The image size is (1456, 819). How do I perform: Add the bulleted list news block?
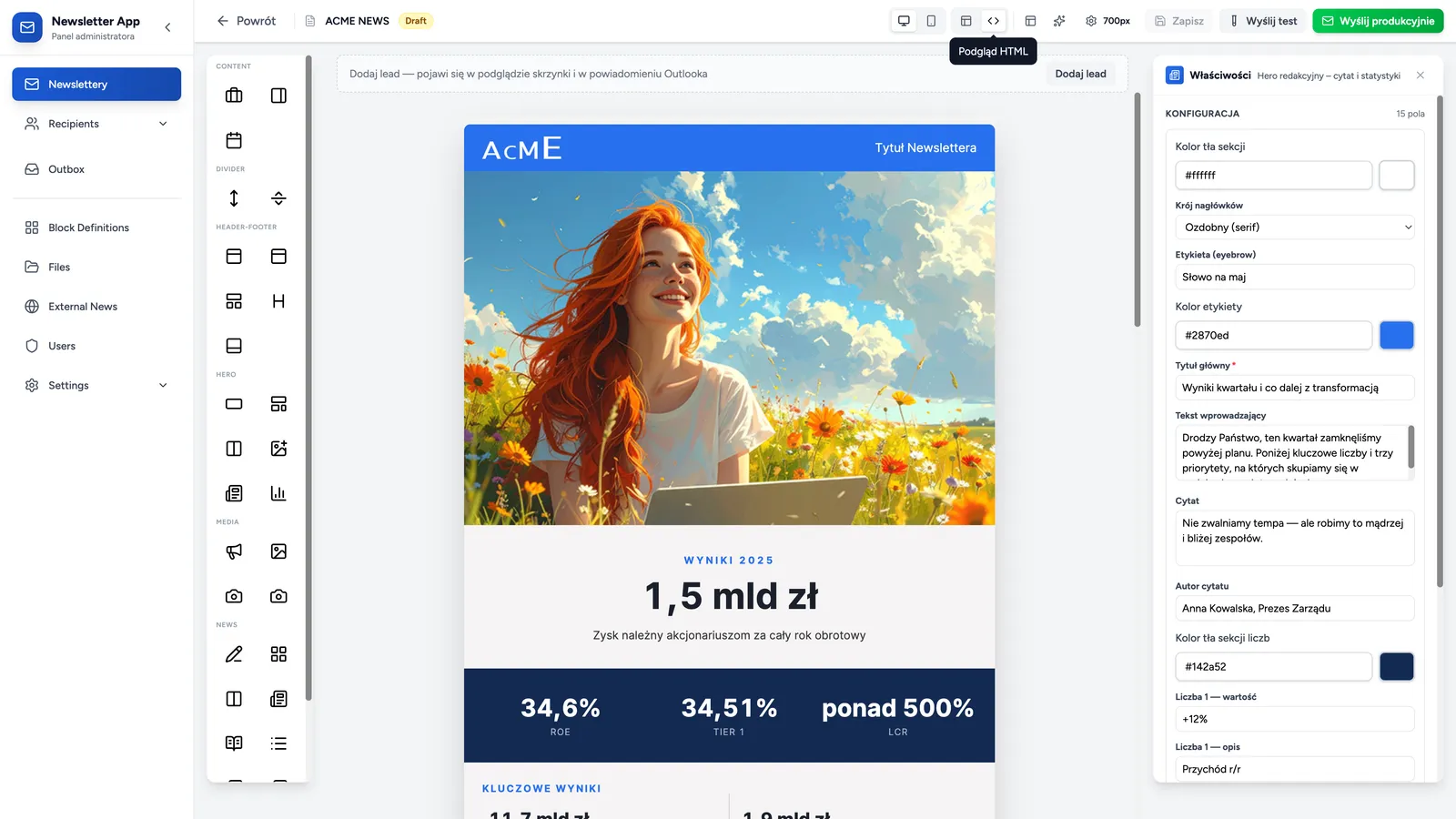click(278, 743)
